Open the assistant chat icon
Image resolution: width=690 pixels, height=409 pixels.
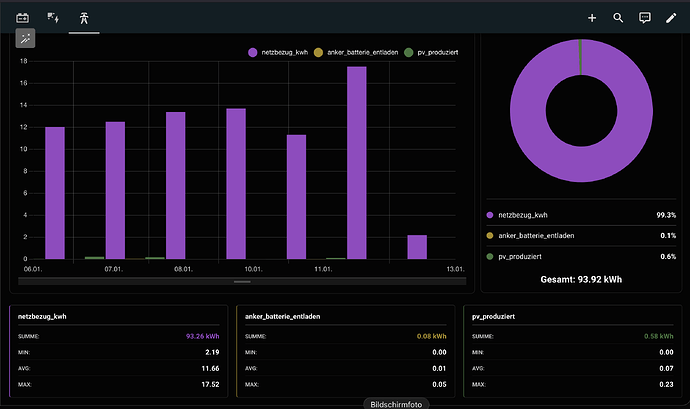click(x=645, y=18)
